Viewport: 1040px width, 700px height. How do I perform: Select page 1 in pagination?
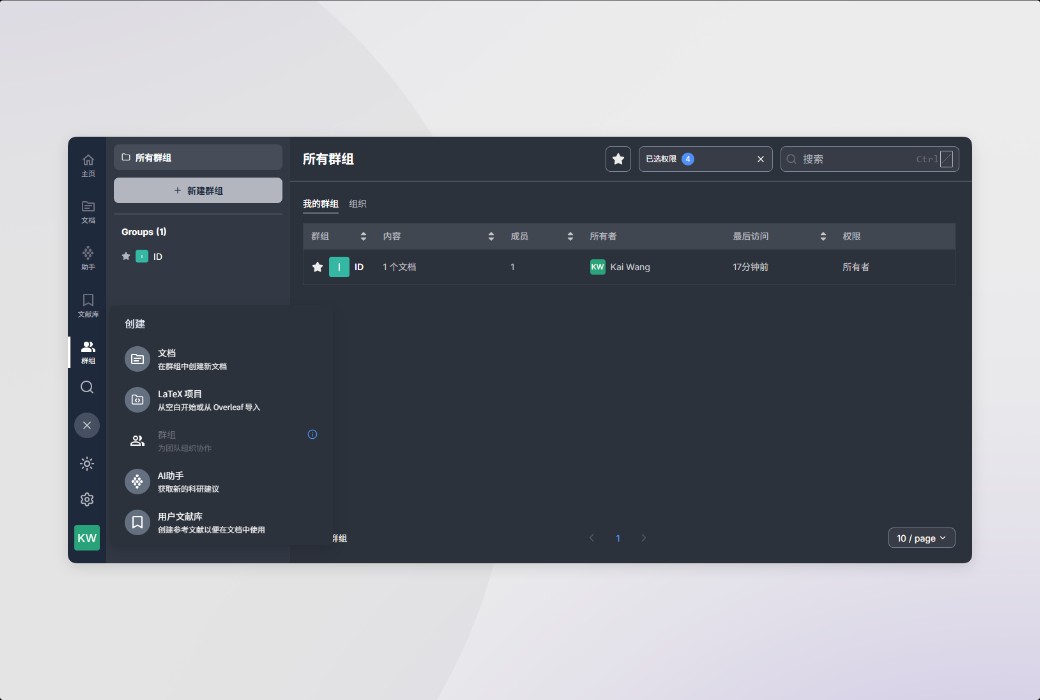coord(618,538)
